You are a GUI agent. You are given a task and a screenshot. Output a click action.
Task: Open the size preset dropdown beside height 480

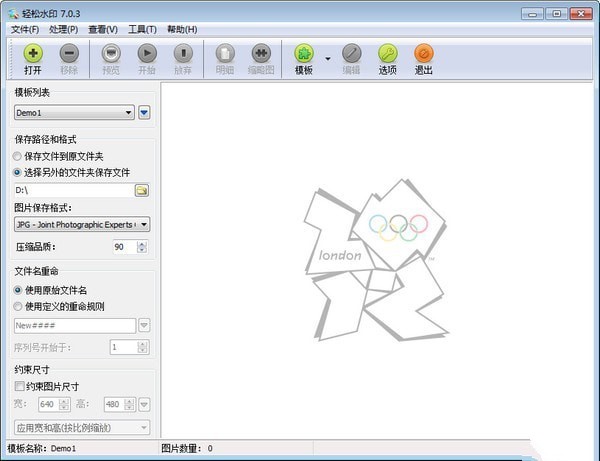144,404
